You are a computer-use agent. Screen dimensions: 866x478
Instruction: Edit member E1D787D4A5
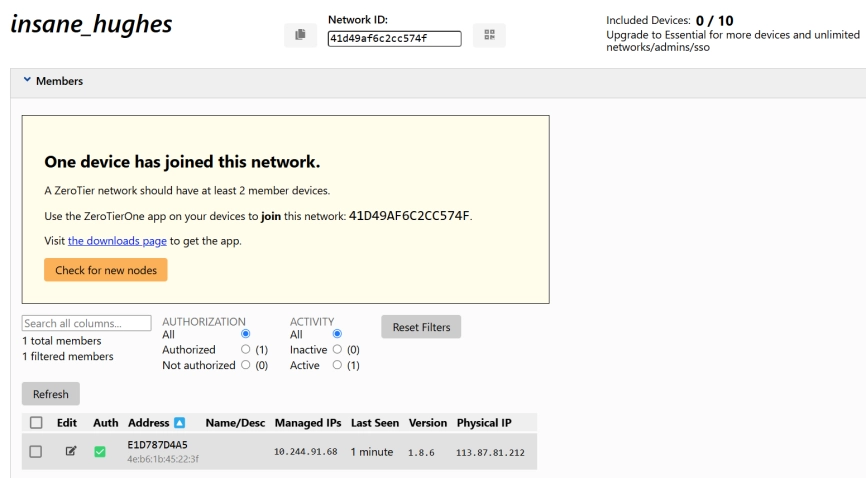(x=70, y=452)
